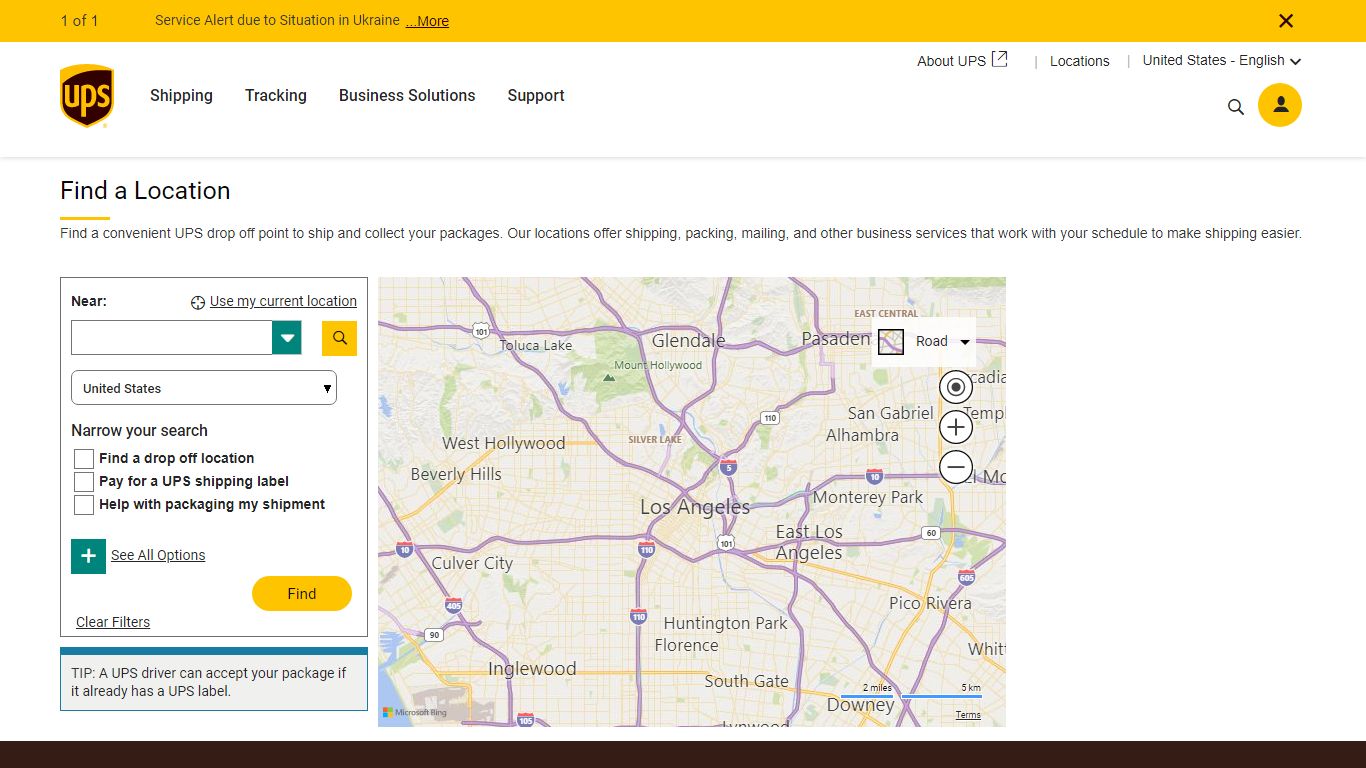Click the Alhambra label on map
This screenshot has width=1366, height=768.
[862, 435]
